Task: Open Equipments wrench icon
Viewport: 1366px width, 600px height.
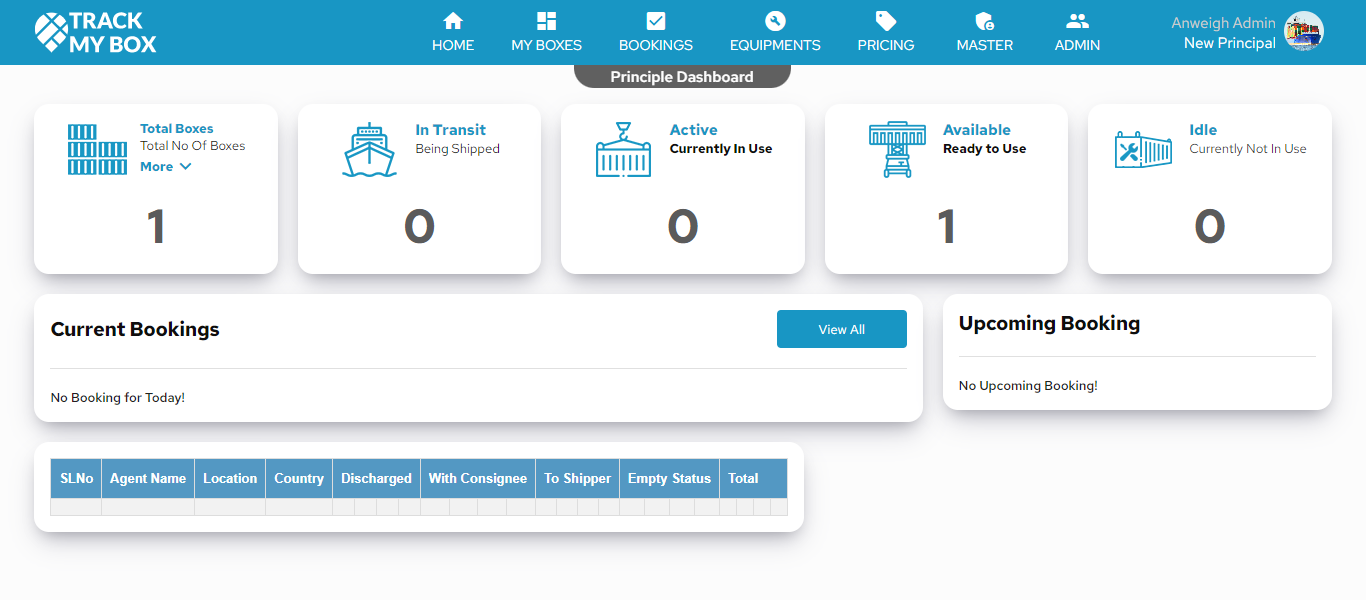Action: coord(775,21)
